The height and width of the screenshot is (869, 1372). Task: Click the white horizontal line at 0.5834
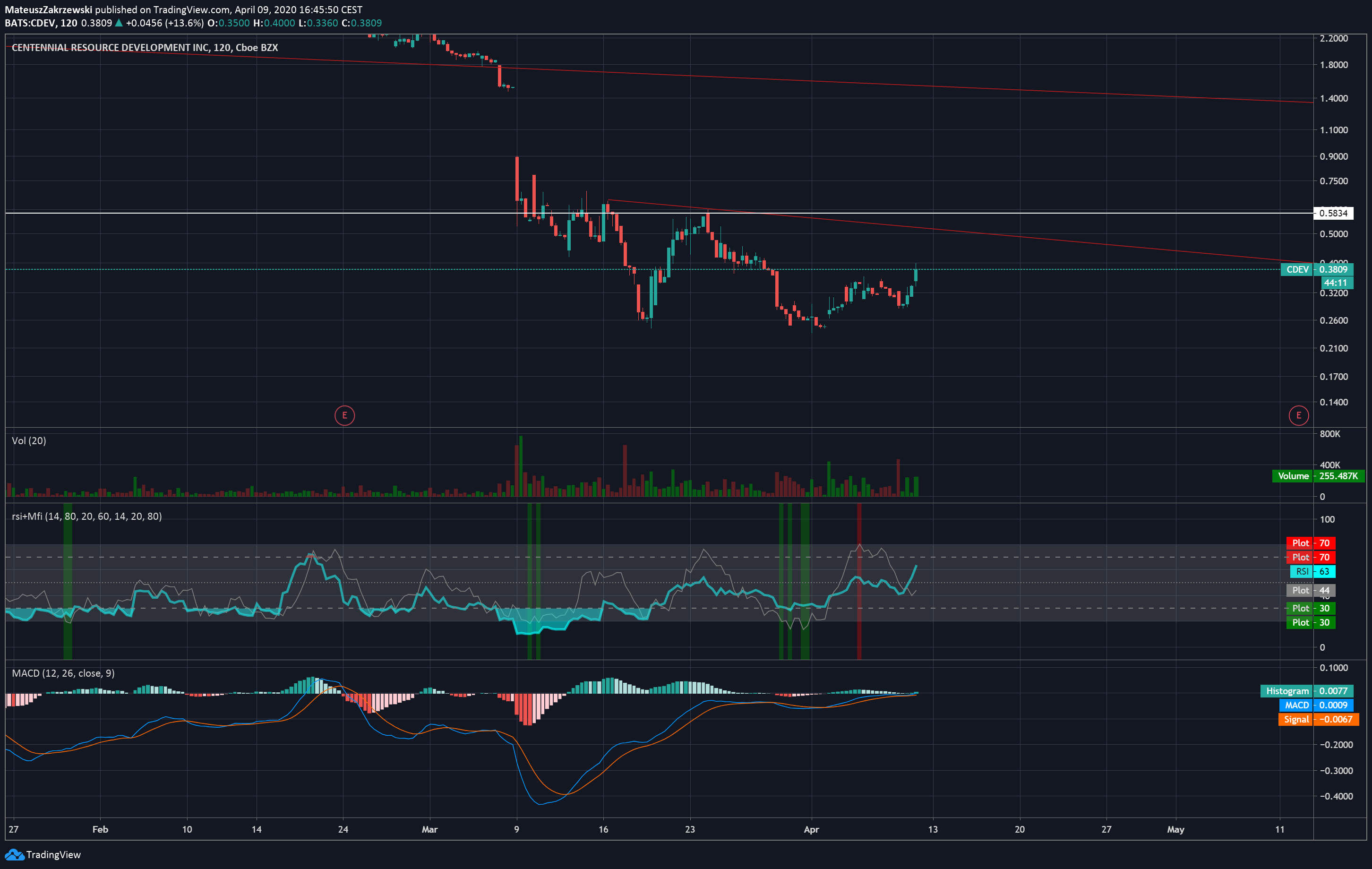coord(659,213)
